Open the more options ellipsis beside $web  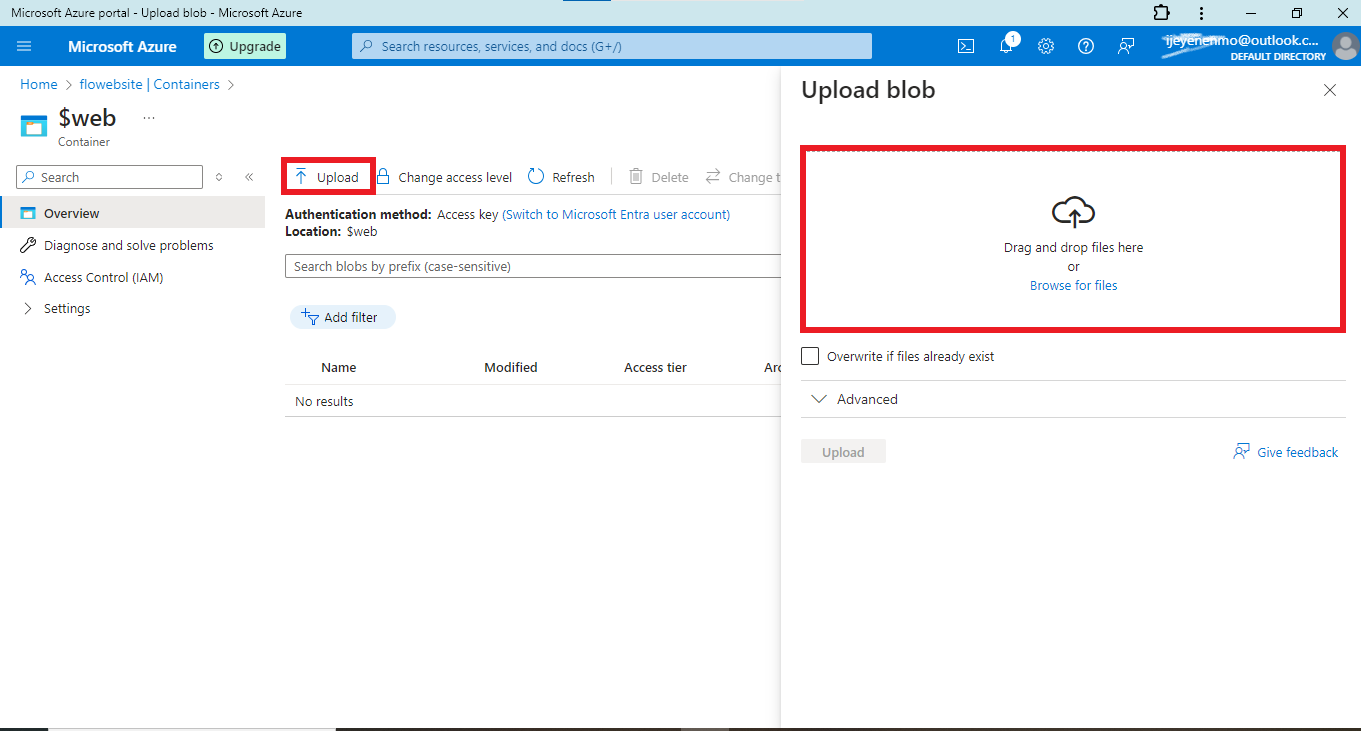(149, 118)
